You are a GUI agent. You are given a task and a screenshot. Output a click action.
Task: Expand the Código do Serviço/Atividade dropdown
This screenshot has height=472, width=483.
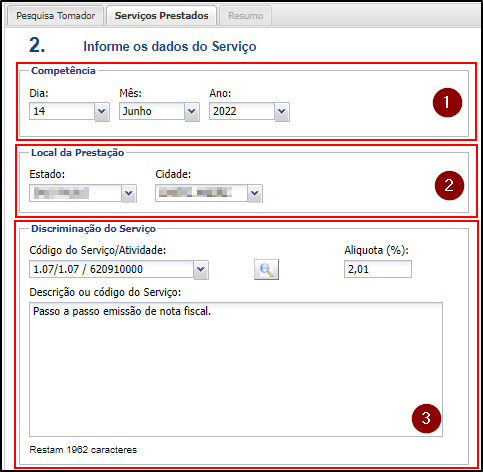pos(201,270)
